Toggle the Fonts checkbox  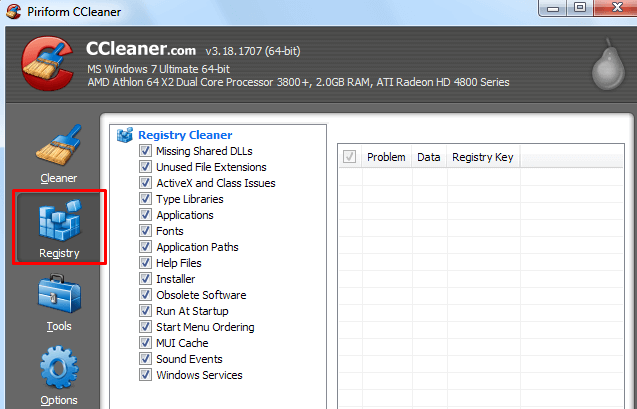pos(145,231)
